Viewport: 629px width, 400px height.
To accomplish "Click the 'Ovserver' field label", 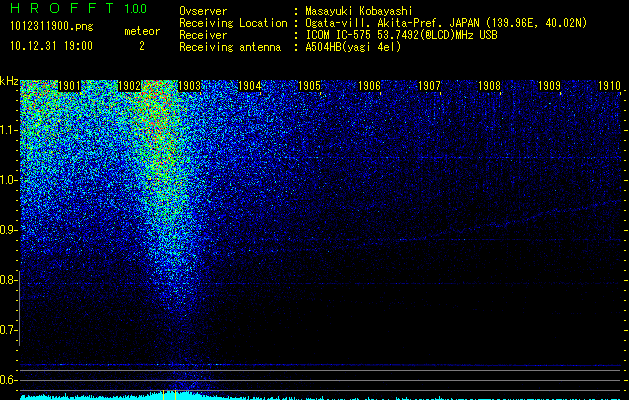I will 203,11.
